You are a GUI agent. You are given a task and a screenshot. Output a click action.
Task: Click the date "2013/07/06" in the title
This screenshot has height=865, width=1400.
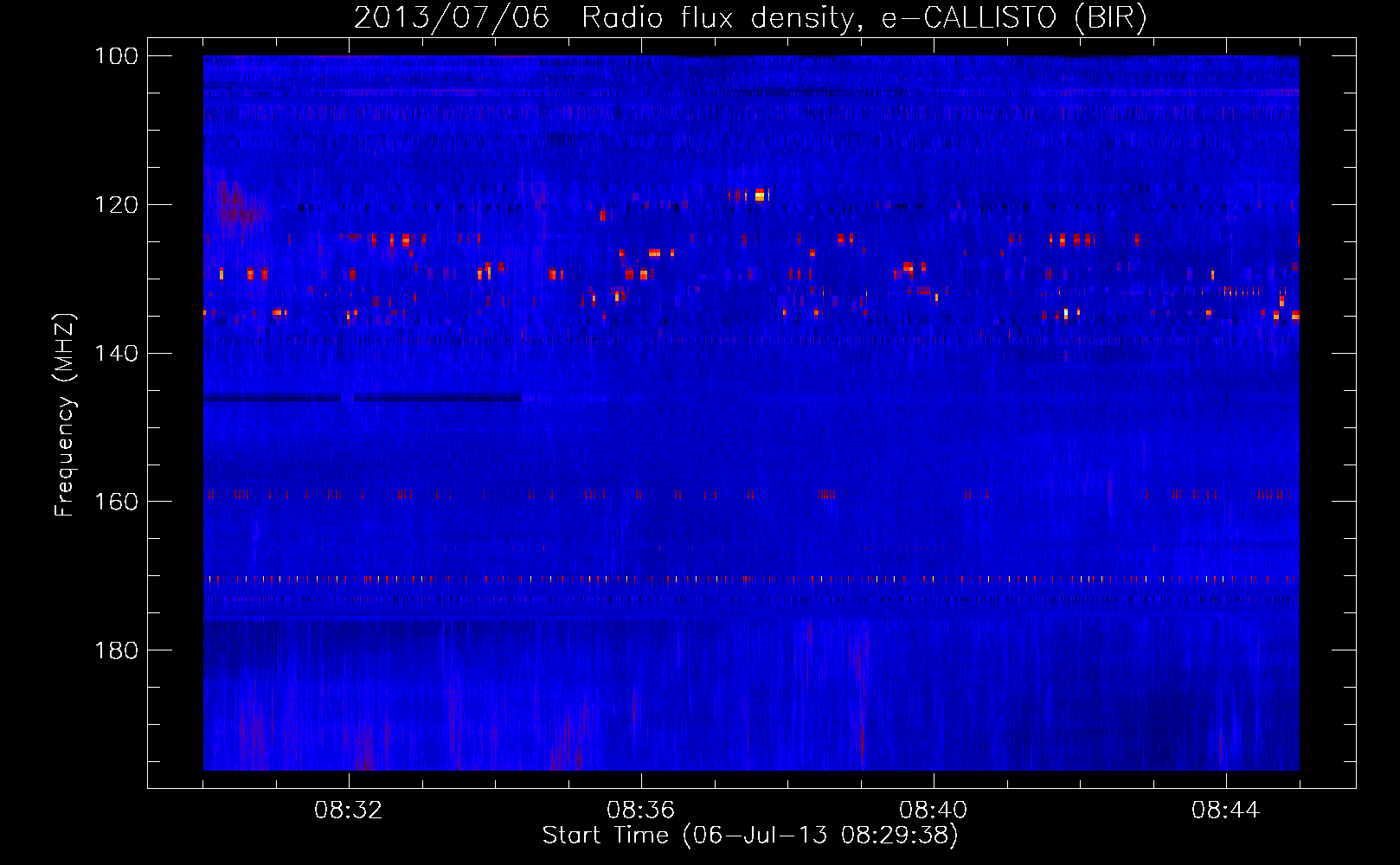[452, 17]
